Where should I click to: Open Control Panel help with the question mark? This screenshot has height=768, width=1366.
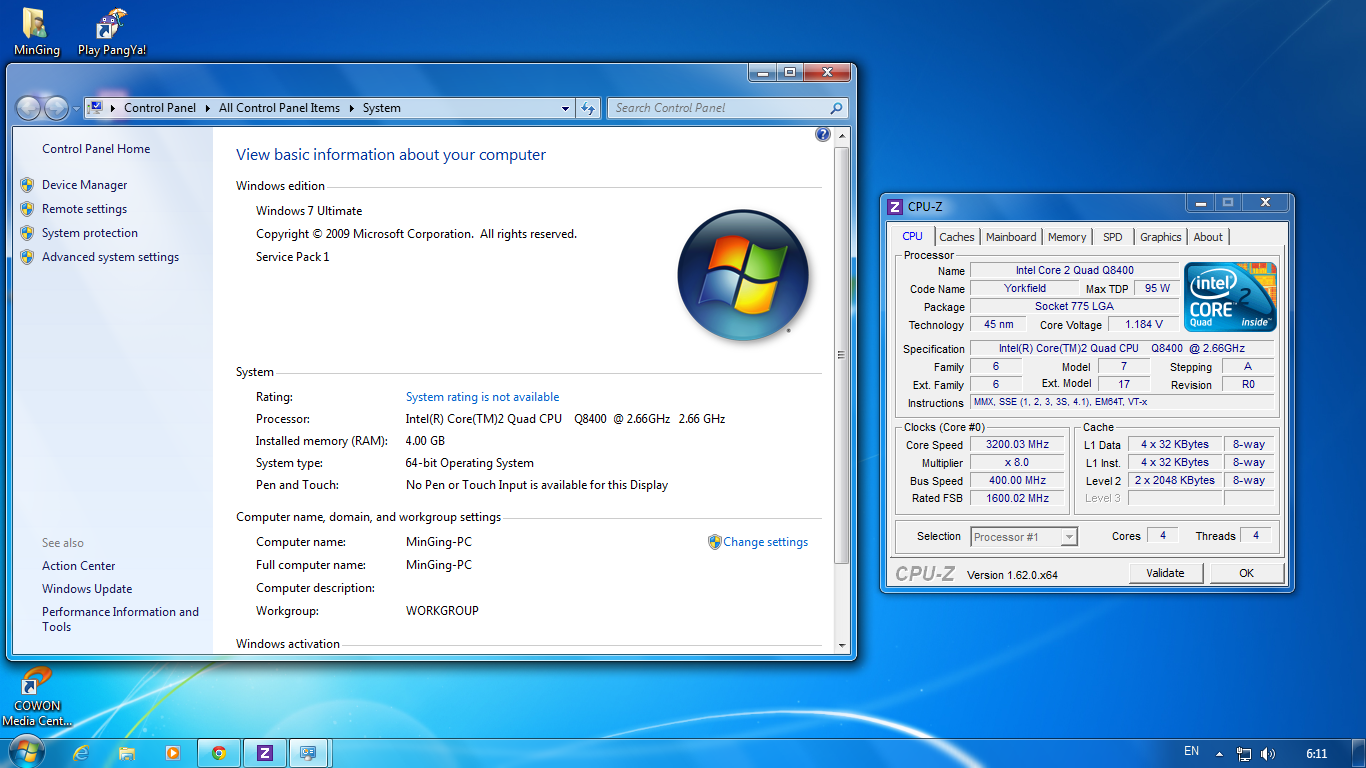pos(823,134)
